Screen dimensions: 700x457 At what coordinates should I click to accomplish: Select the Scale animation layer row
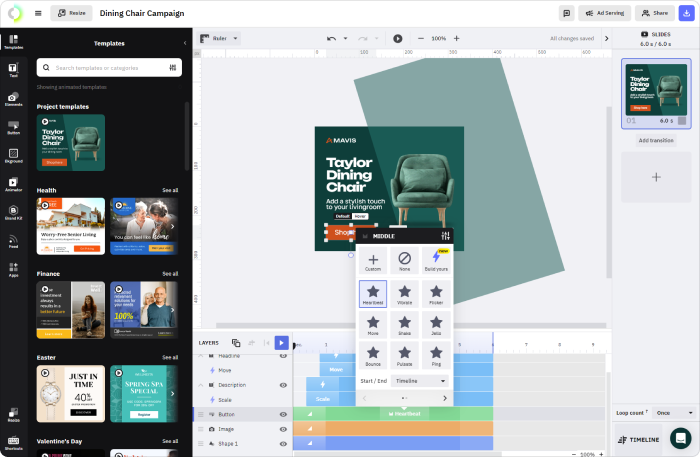243,400
